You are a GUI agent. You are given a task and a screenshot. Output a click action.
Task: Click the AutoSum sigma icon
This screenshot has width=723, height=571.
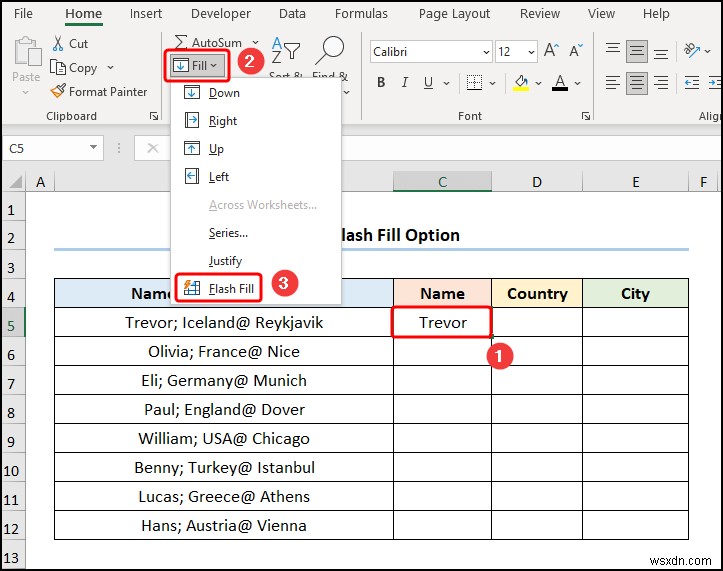point(181,42)
